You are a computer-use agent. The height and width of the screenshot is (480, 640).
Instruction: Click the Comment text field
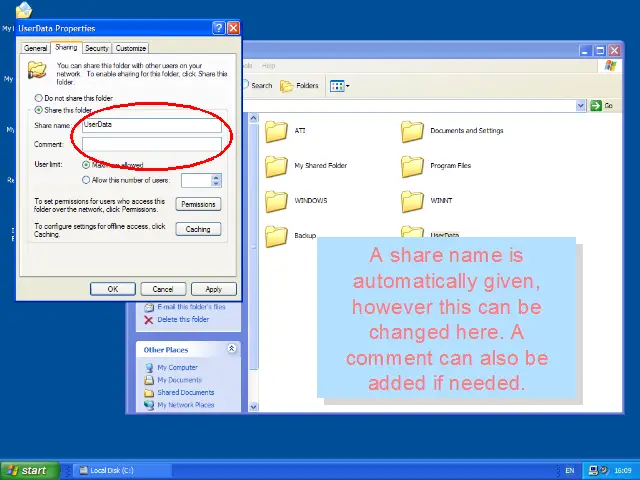(x=152, y=144)
